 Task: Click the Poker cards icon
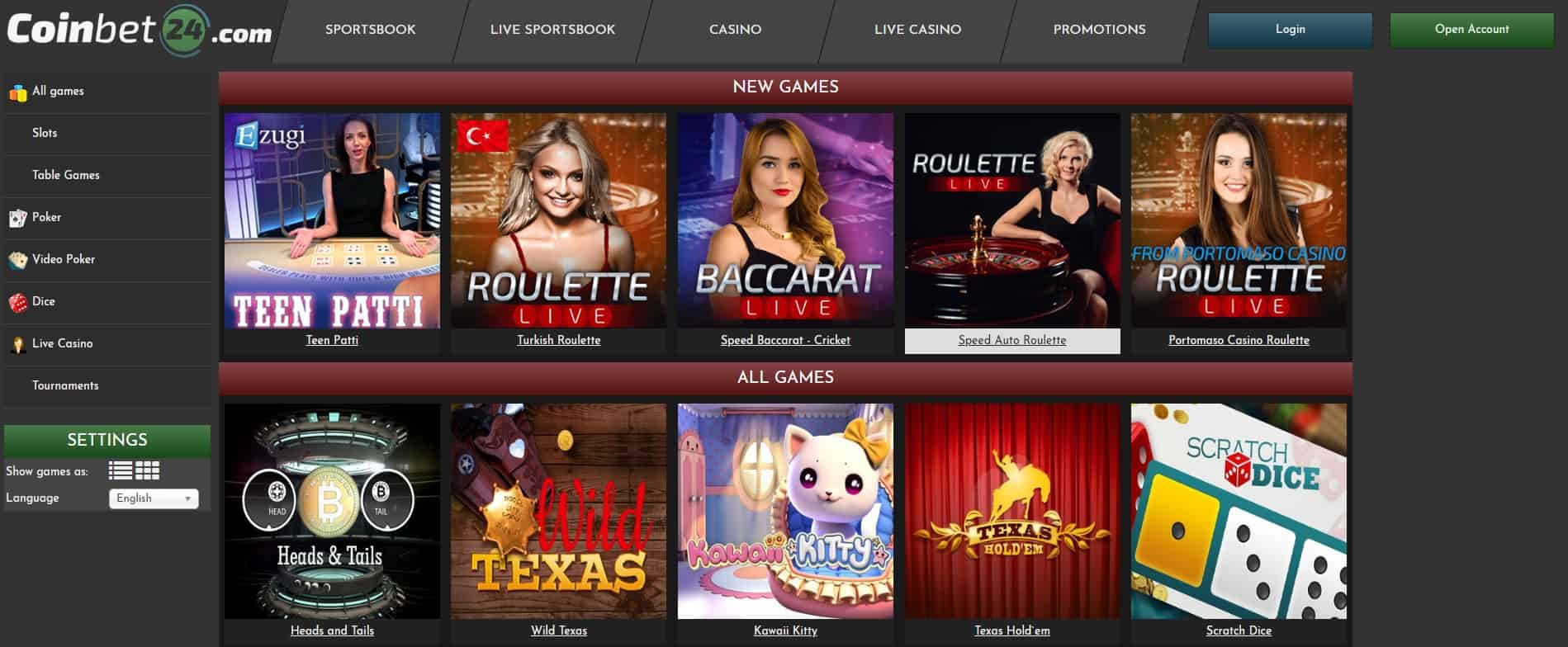pyautogui.click(x=17, y=218)
